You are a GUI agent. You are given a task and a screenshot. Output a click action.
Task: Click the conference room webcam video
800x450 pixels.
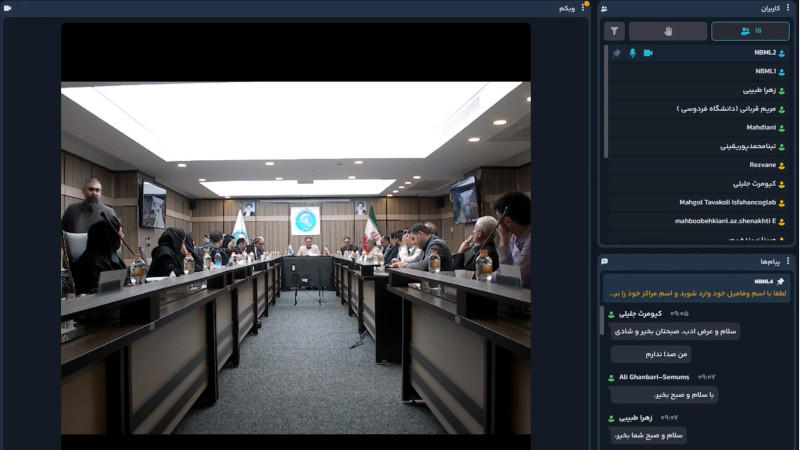pyautogui.click(x=296, y=258)
